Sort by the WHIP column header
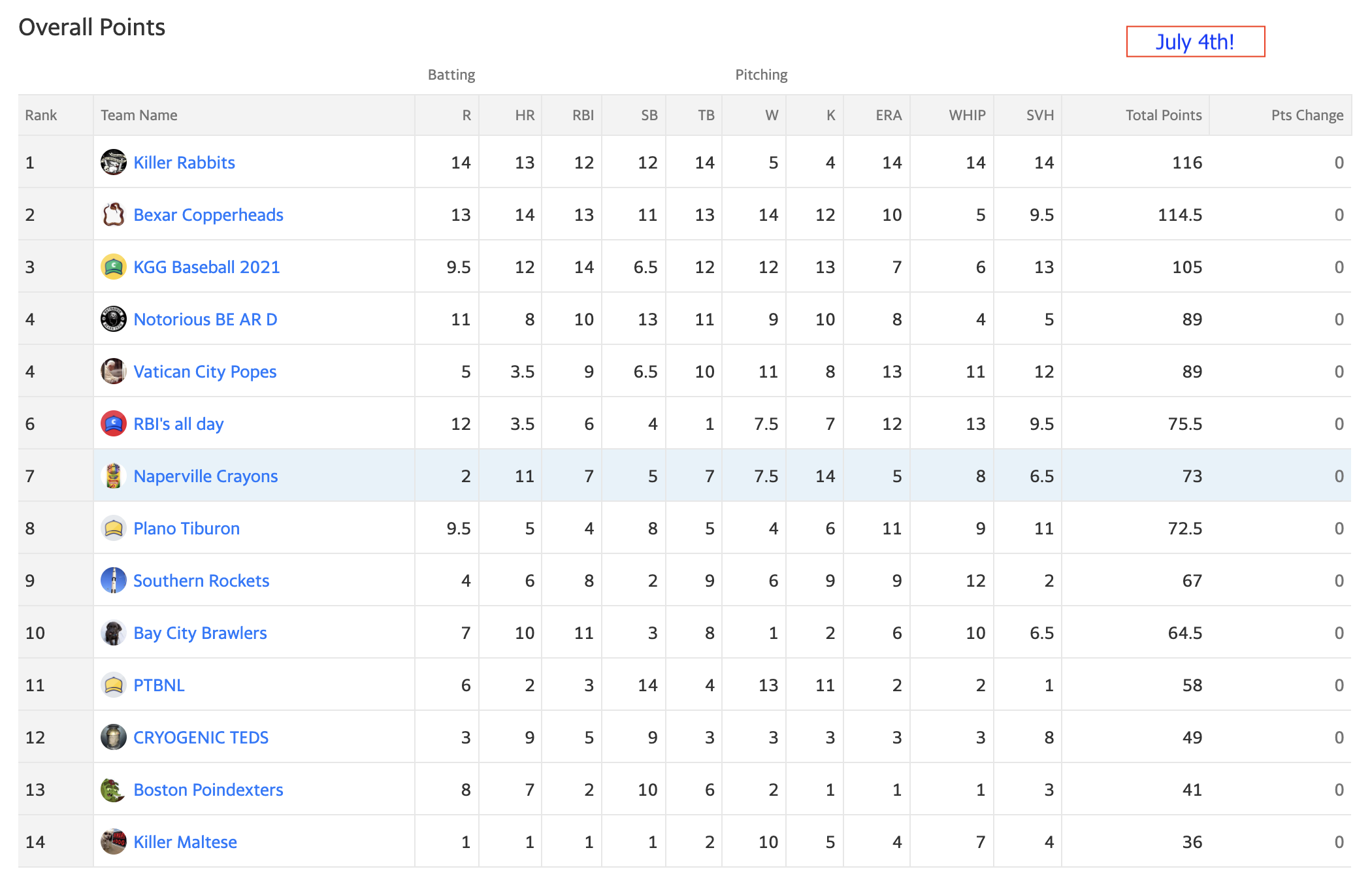The width and height of the screenshot is (1372, 882). coord(967,115)
